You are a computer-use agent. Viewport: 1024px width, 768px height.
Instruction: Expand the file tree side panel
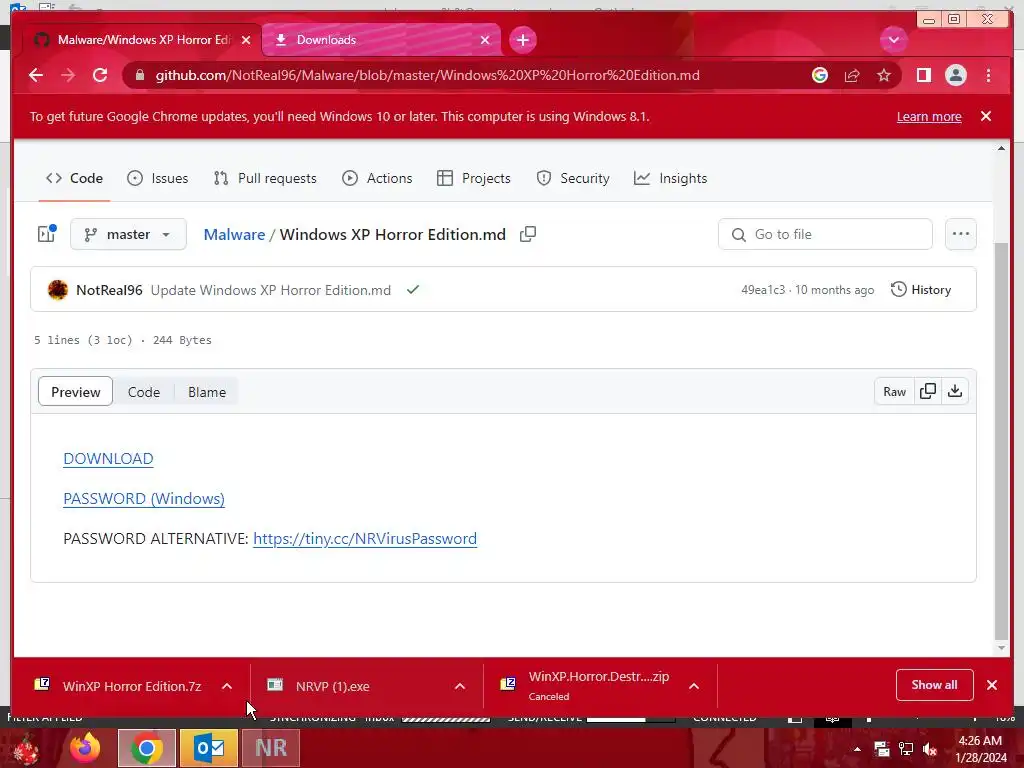(x=46, y=234)
